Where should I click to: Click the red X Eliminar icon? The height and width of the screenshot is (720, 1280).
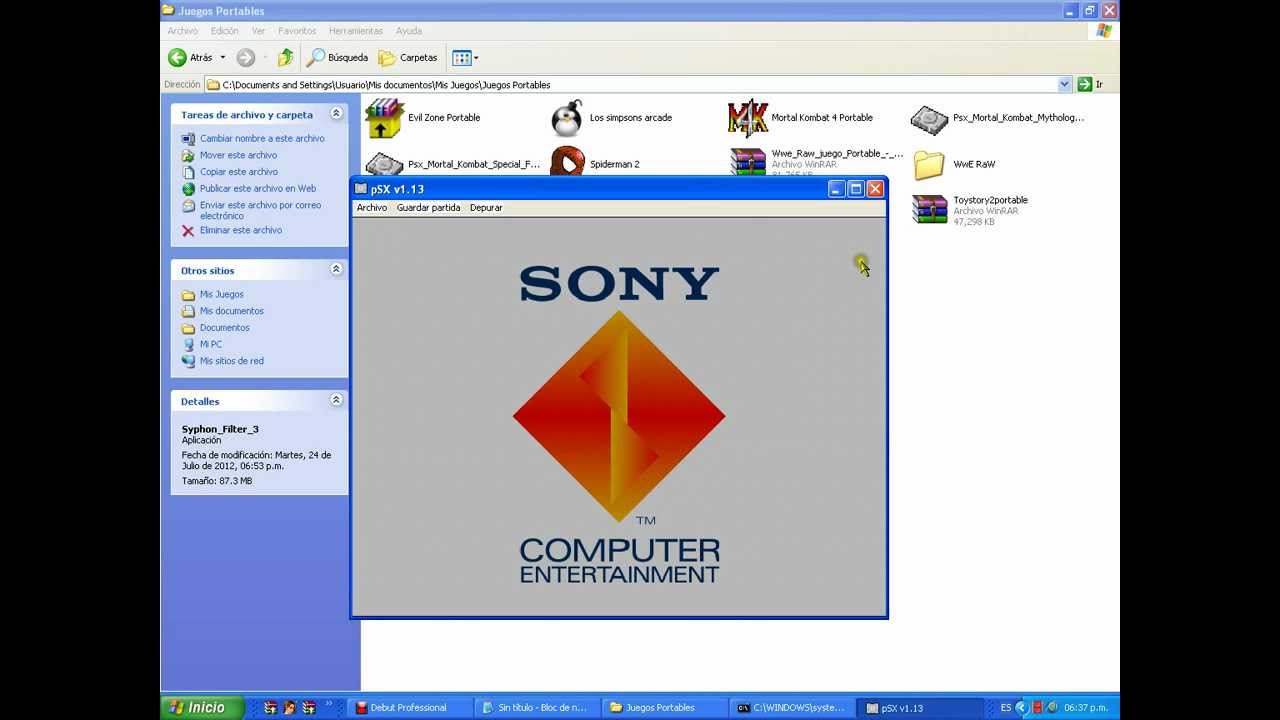pyautogui.click(x=188, y=230)
